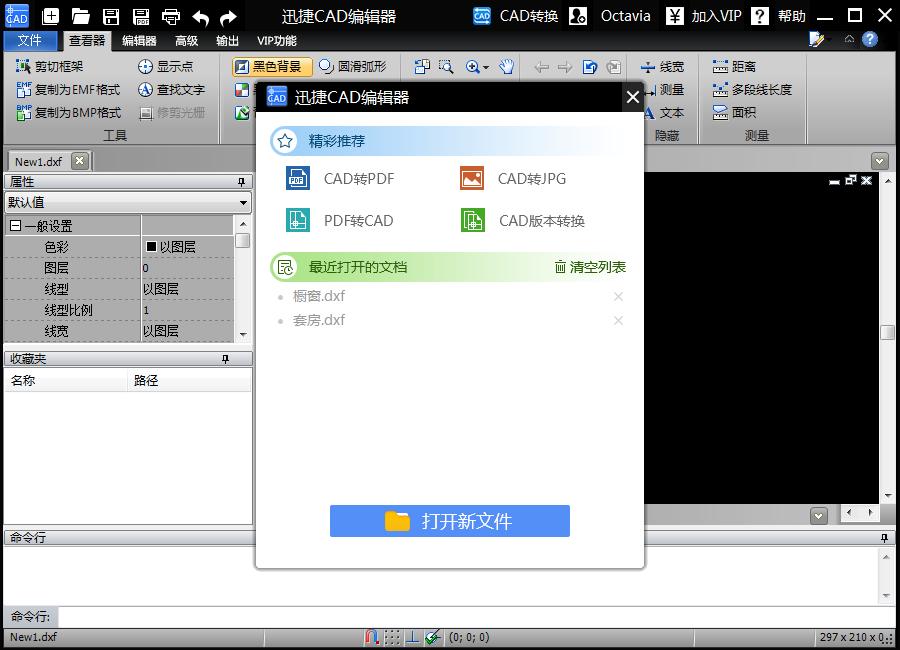Open 帮助 help

778,16
